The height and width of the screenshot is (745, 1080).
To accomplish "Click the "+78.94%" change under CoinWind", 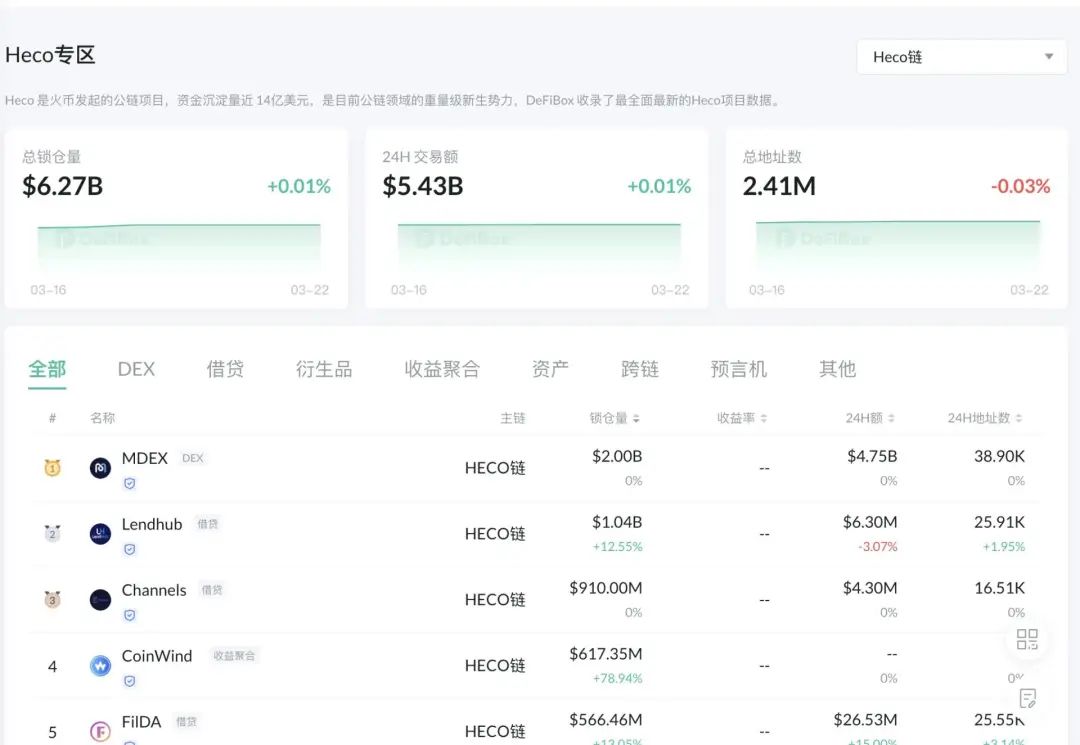I will [x=618, y=678].
